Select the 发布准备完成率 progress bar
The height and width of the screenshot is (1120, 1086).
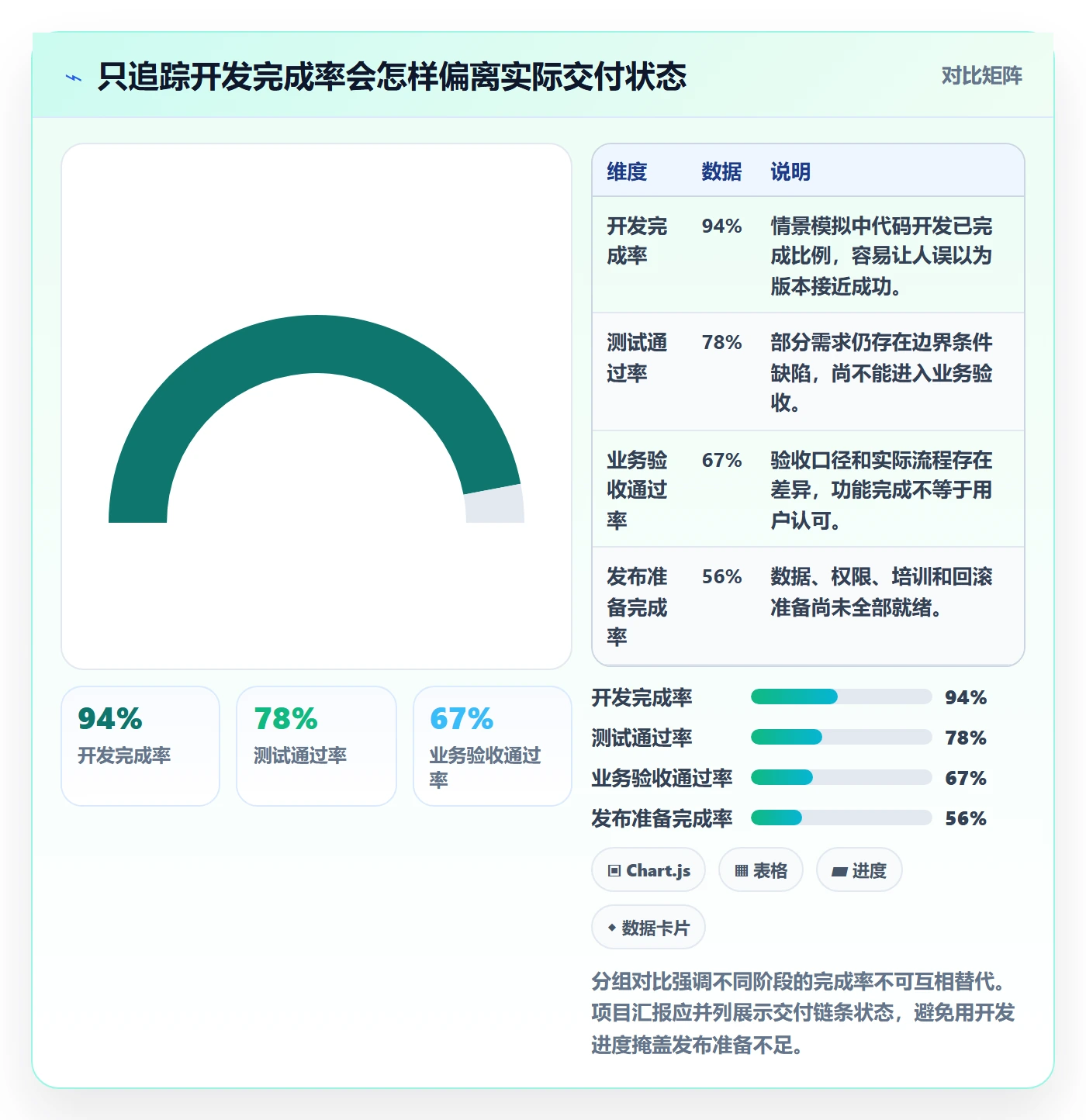pos(842,818)
